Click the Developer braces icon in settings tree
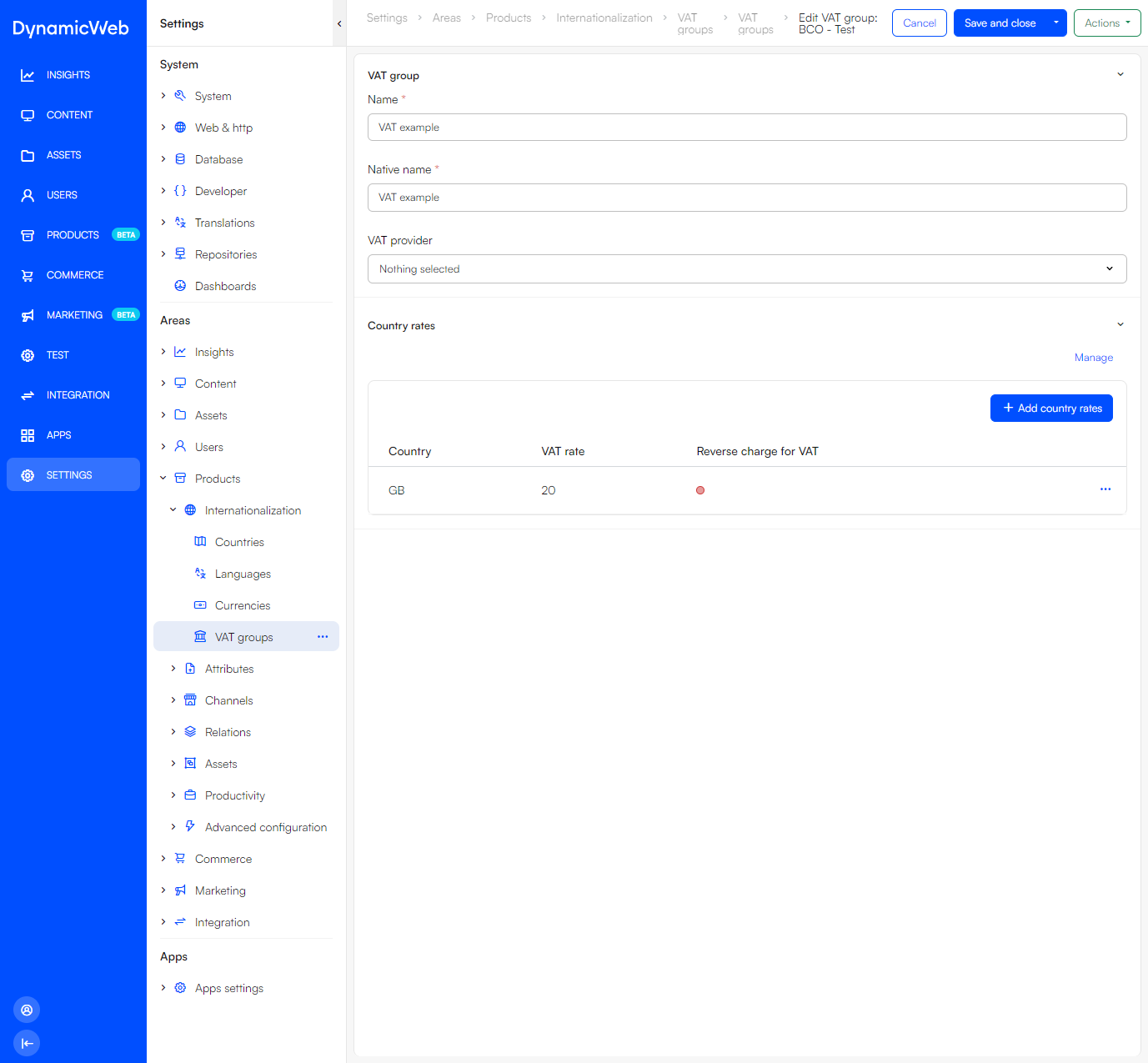This screenshot has height=1063, width=1148. tap(180, 191)
